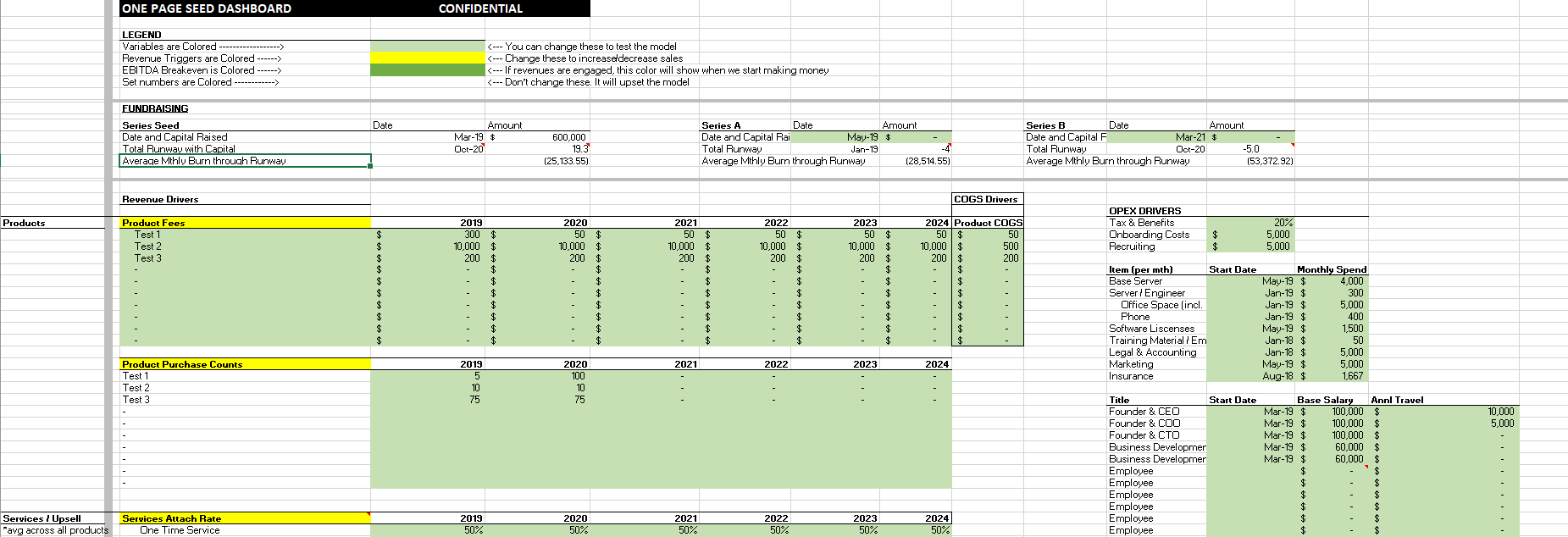
Task: Click the Product COGS column header
Action: [988, 223]
